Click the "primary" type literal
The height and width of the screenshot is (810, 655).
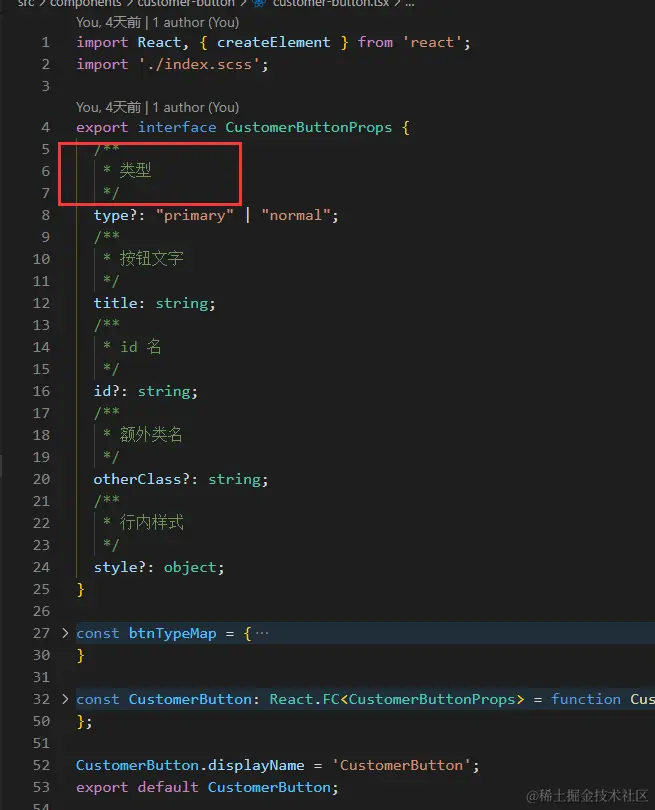coord(195,215)
